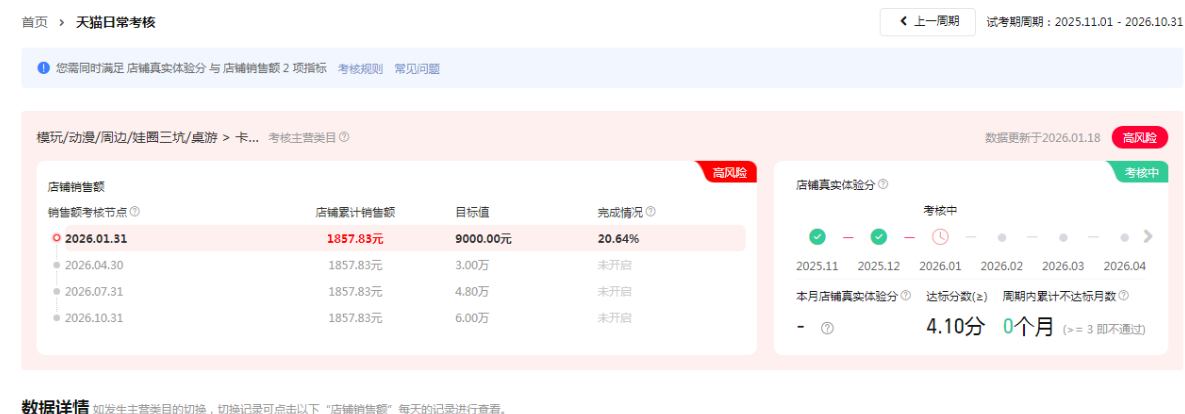This screenshot has width=1185, height=414.
Task: Click help icon beside 销售额考核节点
Action: click(x=135, y=212)
